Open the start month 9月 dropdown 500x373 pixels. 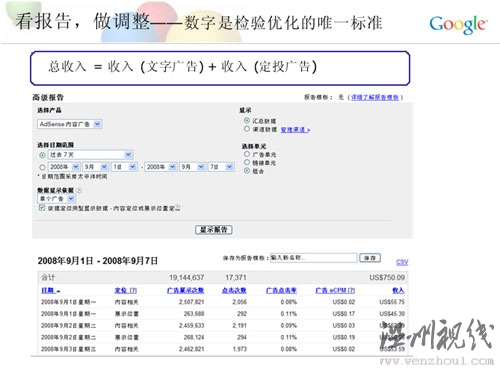click(96, 167)
